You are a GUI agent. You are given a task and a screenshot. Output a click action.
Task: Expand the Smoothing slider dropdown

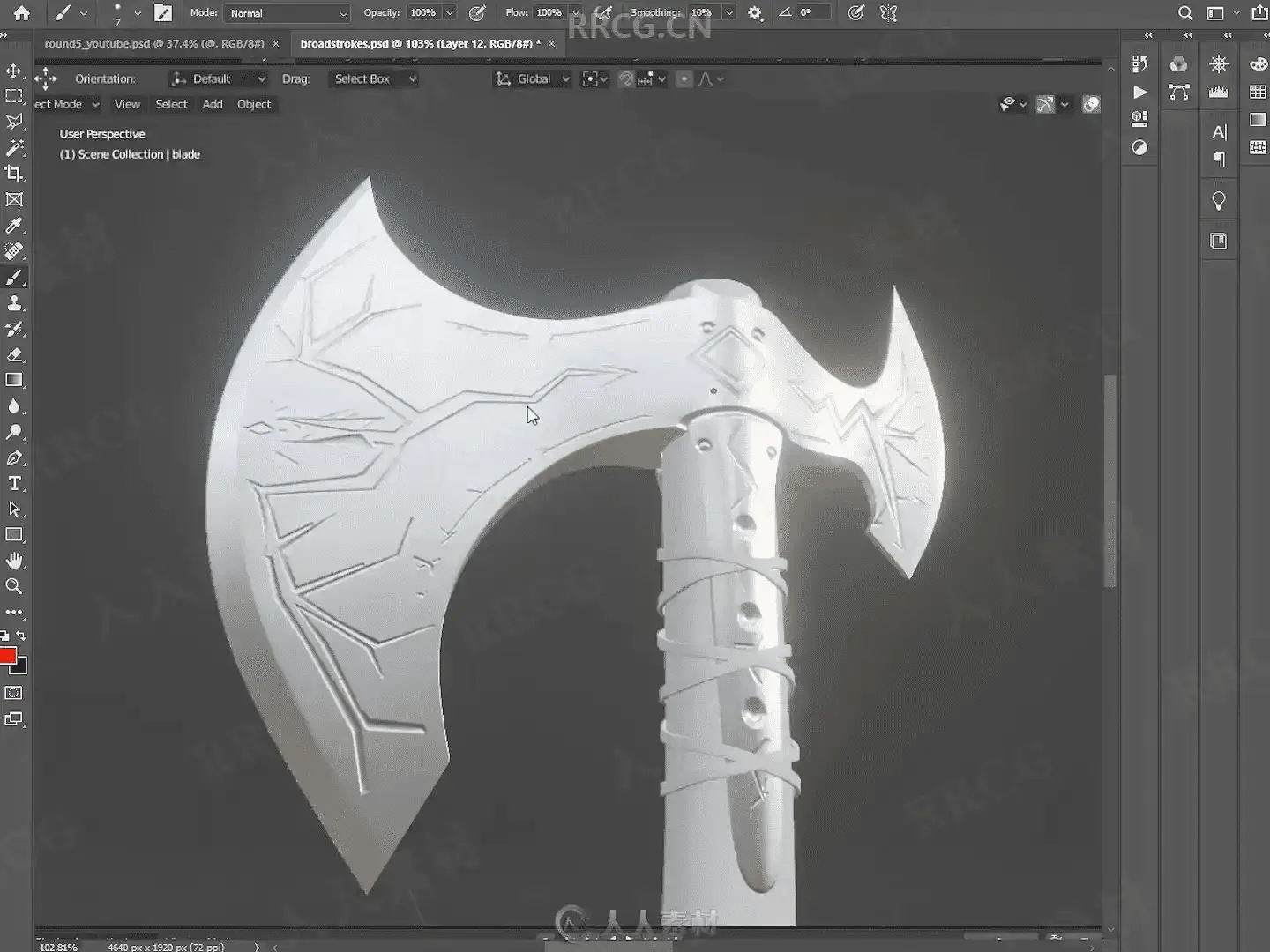click(x=729, y=13)
